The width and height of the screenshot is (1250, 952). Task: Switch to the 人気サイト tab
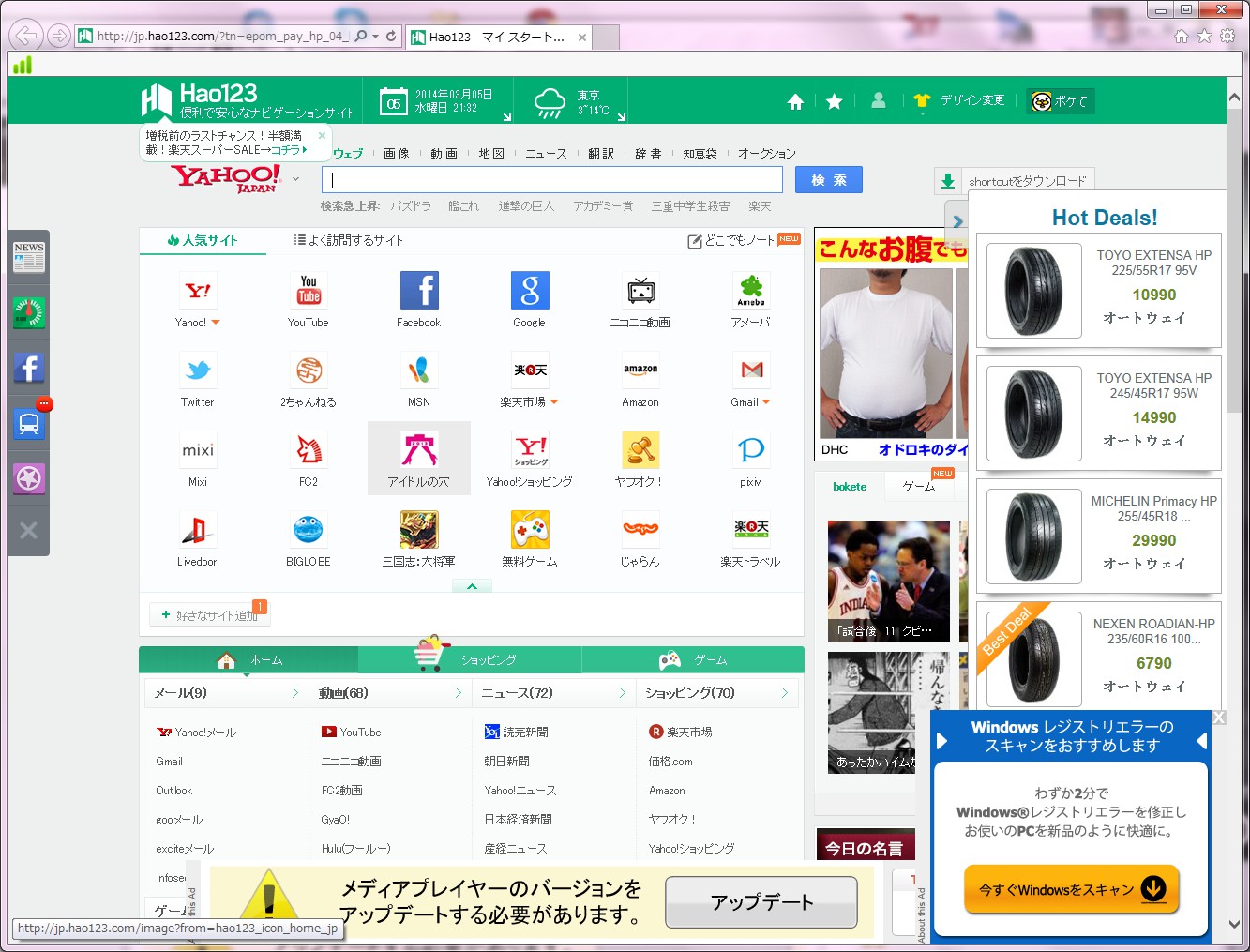click(x=203, y=240)
